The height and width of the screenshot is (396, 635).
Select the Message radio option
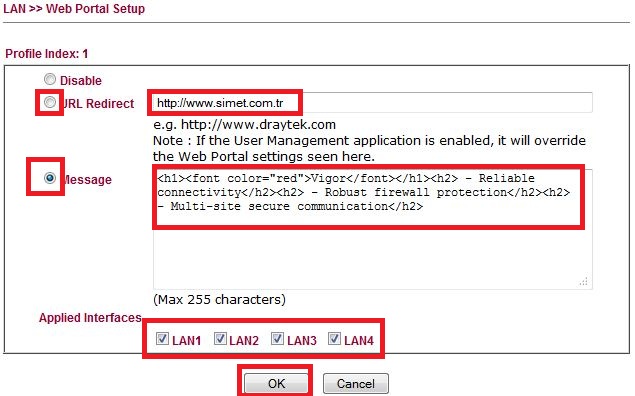tap(50, 178)
